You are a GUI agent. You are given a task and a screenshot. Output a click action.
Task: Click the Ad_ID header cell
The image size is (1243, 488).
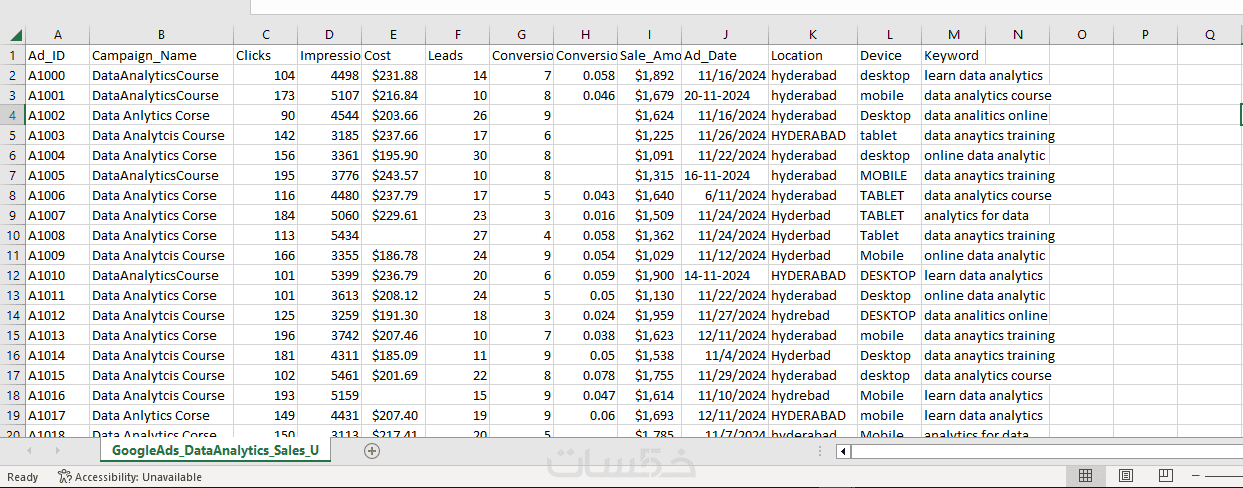point(57,55)
